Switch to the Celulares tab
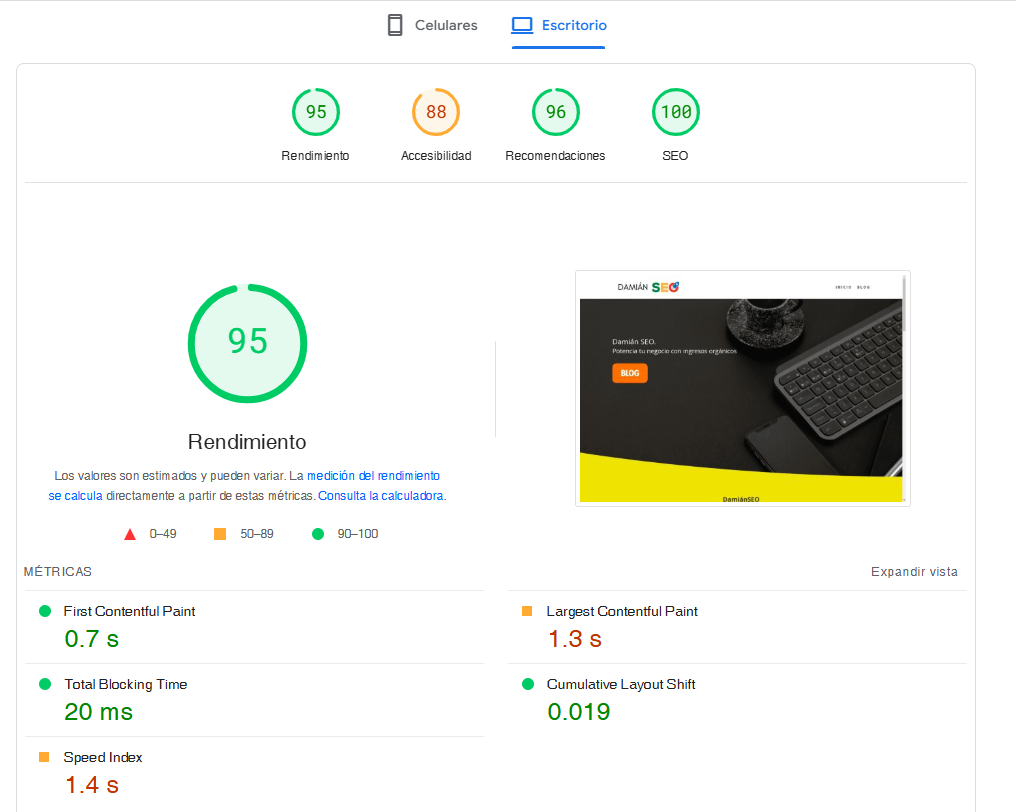 pos(432,26)
